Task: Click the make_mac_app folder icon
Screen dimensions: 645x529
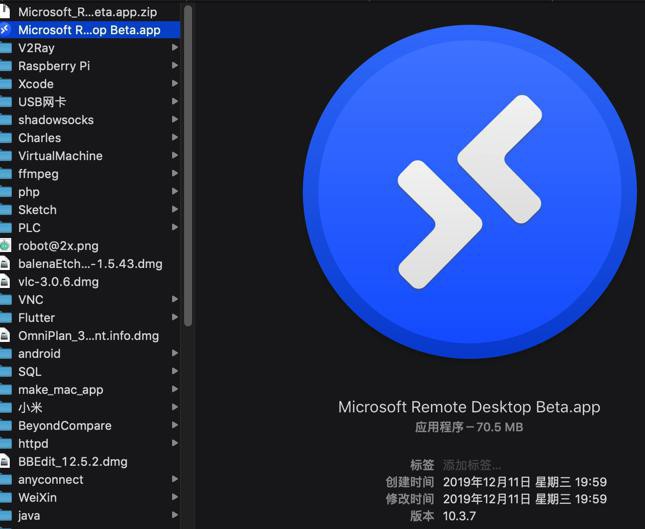Action: tap(5, 389)
